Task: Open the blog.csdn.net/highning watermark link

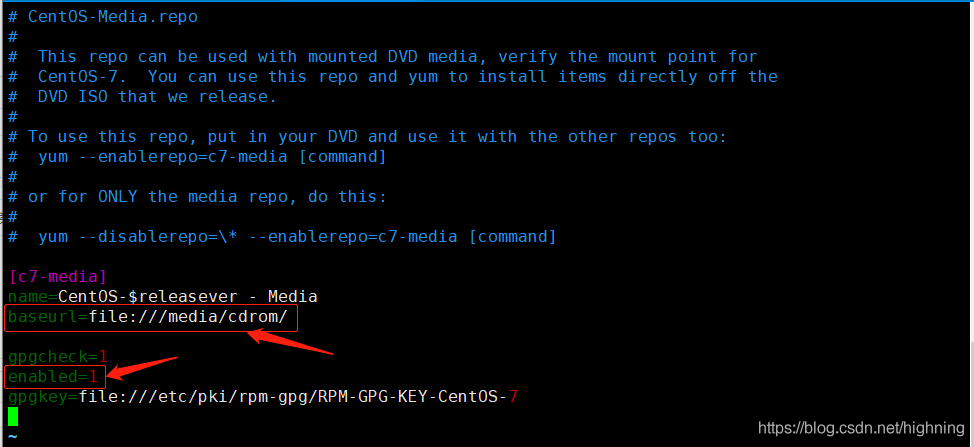Action: pyautogui.click(x=862, y=428)
